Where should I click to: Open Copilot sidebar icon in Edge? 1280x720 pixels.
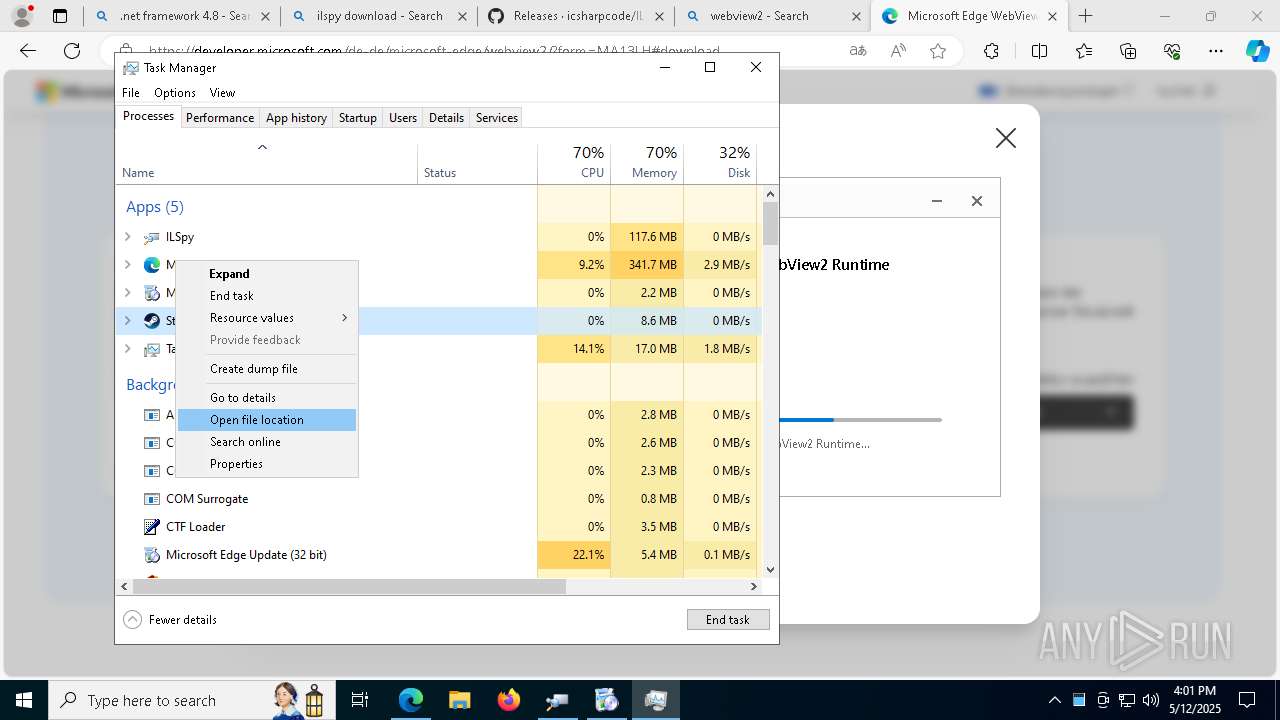pos(1257,51)
